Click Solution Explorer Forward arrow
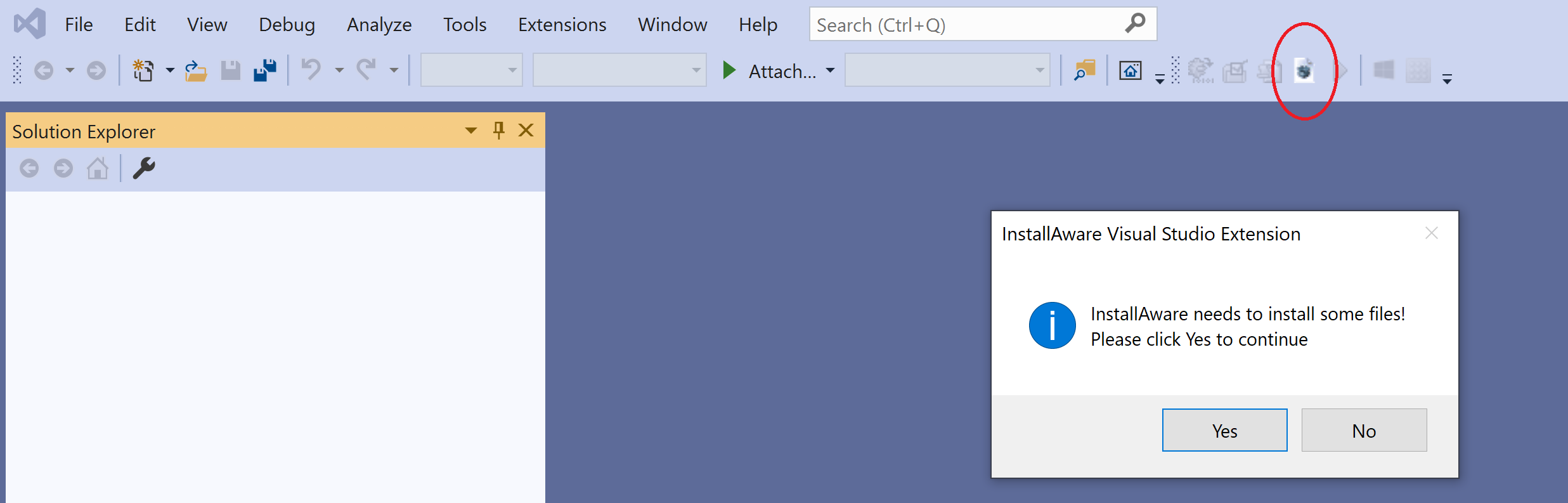Viewport: 1568px width, 503px height. point(63,168)
